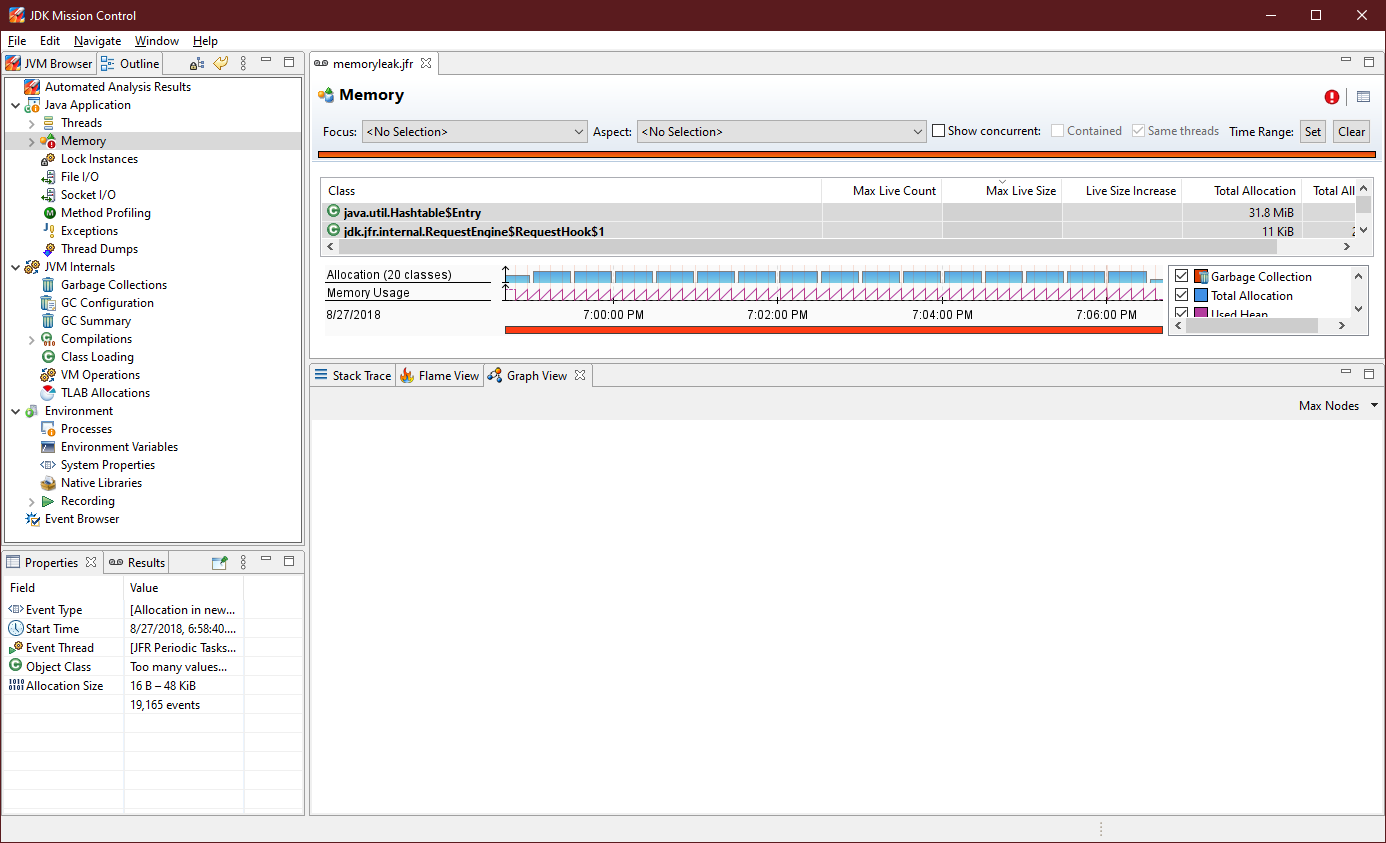The width and height of the screenshot is (1386, 843).
Task: Select the Thread Dumps icon
Action: (48, 249)
